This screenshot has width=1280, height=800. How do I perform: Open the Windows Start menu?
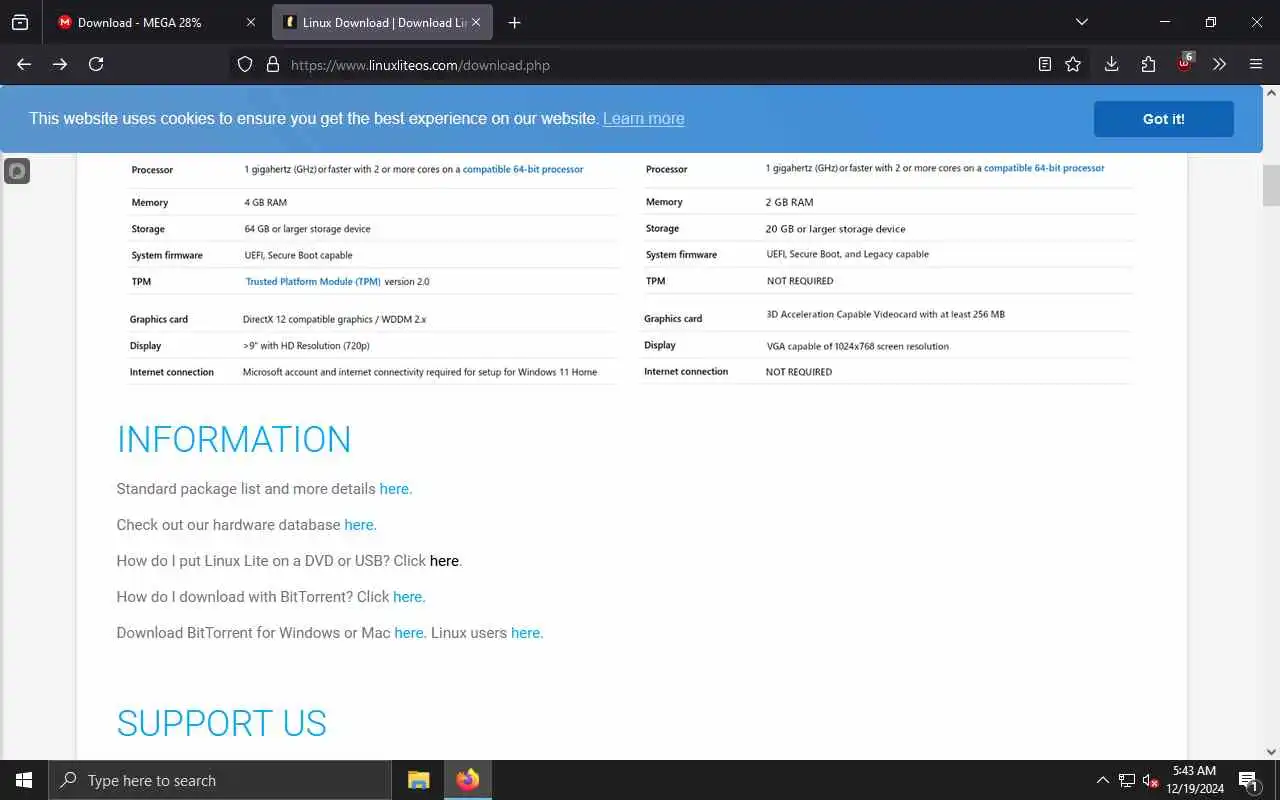(24, 780)
